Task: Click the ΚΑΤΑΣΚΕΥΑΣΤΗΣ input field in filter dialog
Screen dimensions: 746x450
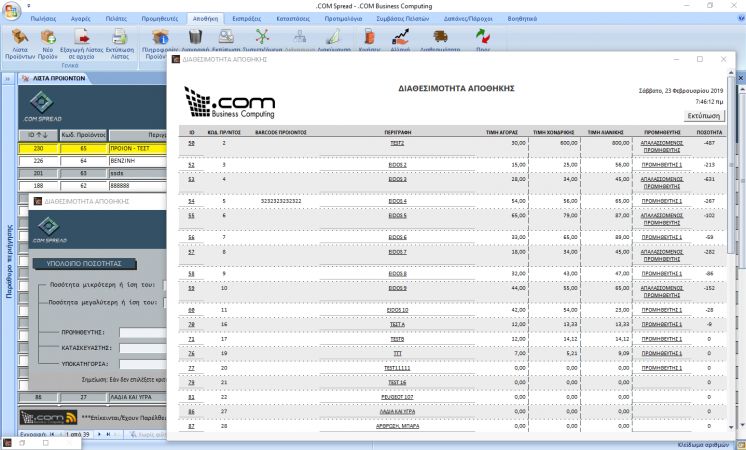Action: (x=142, y=349)
